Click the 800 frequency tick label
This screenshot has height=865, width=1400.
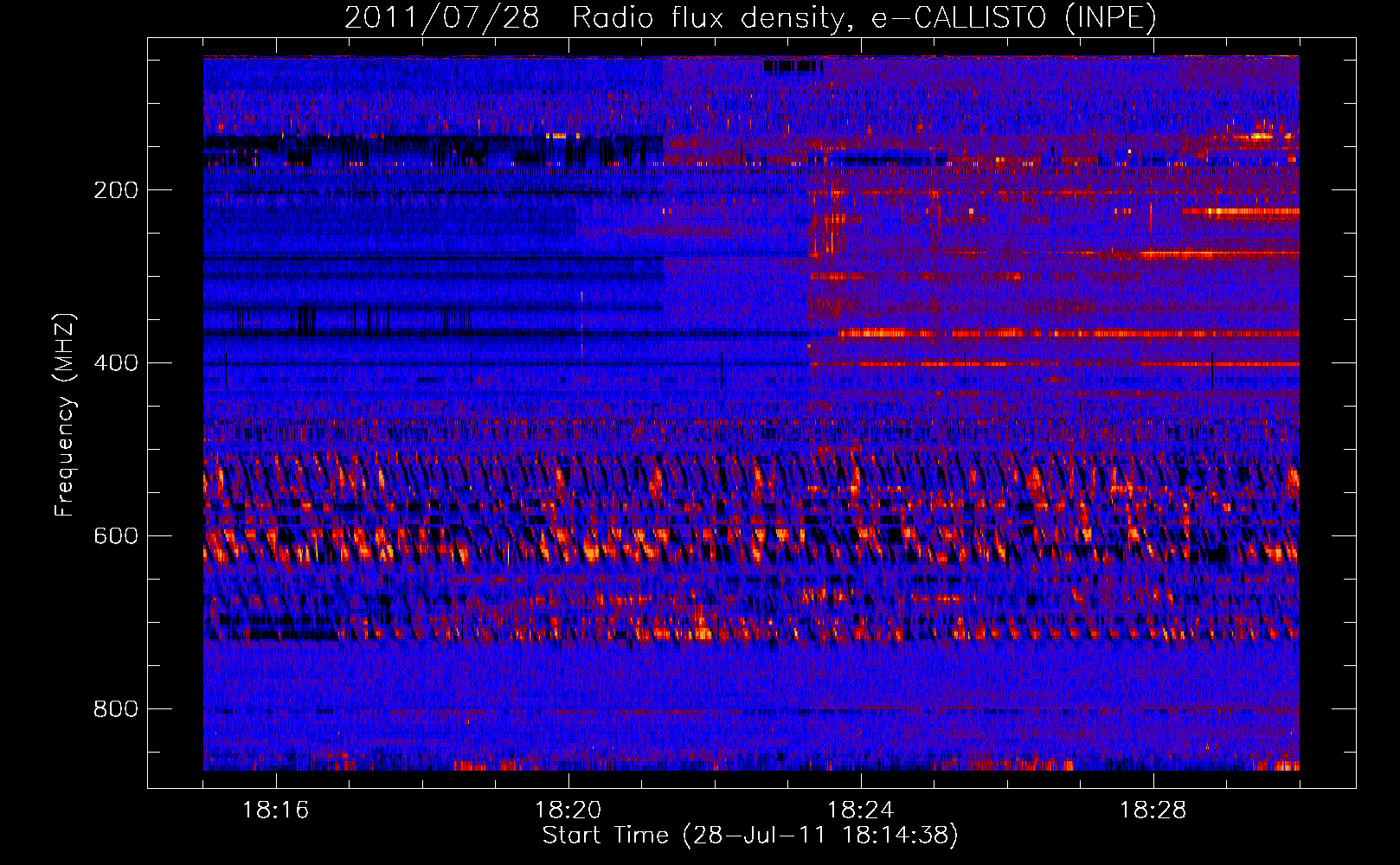pos(116,709)
